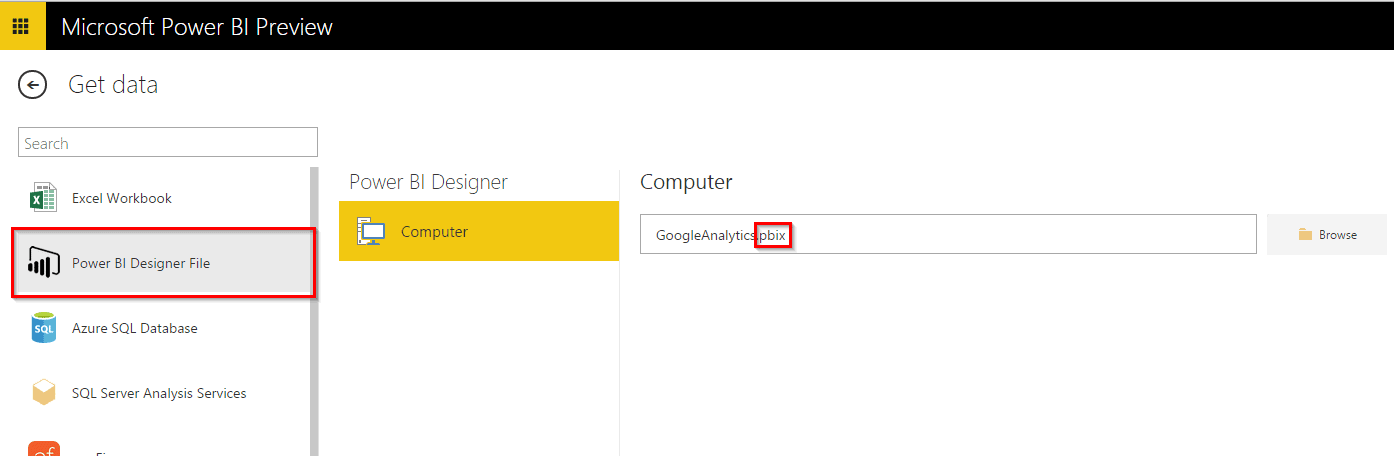Click the Computer monitor icon

coord(371,232)
